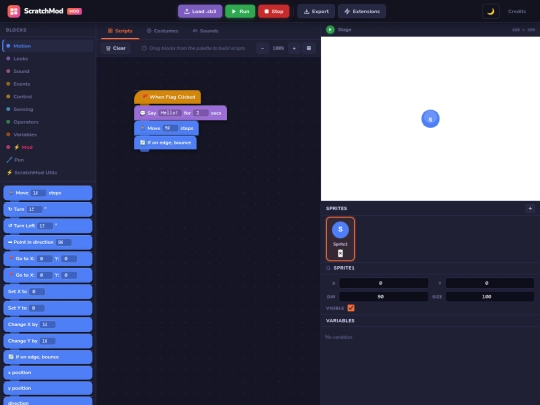Click the counter-clockwise arrow on Turn Left block

click(x=10, y=226)
